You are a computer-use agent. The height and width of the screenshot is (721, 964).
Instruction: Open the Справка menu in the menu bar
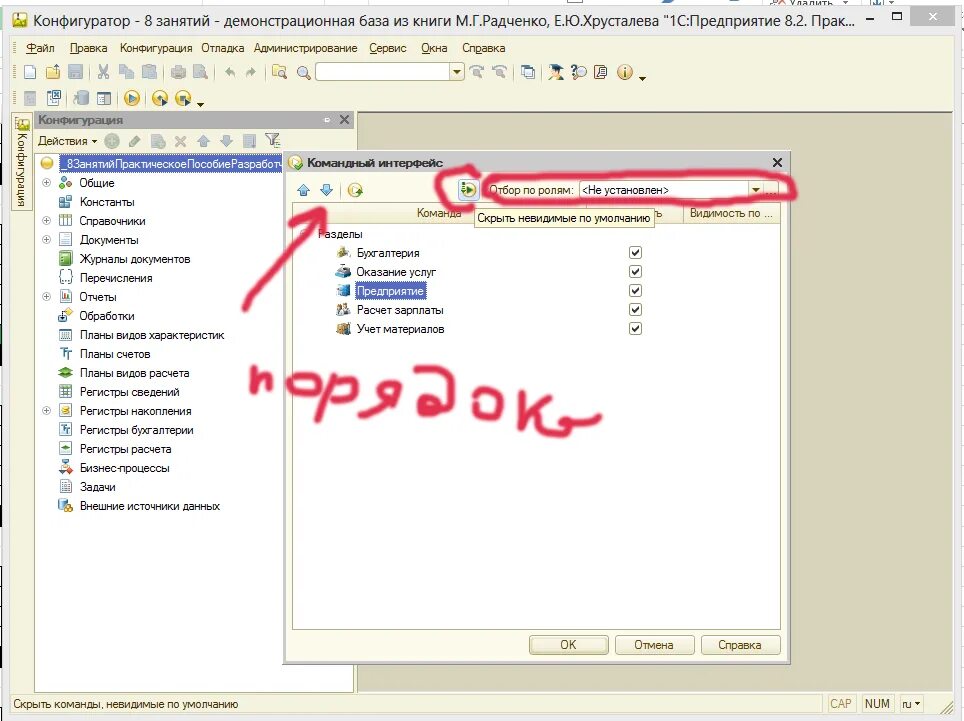click(x=483, y=48)
